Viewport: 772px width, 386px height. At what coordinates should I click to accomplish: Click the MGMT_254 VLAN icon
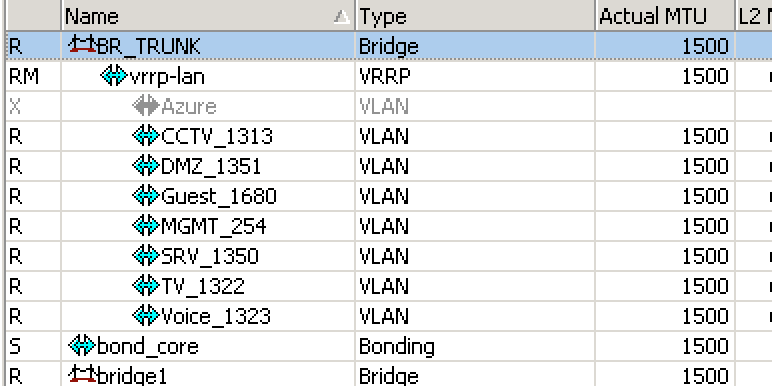146,226
